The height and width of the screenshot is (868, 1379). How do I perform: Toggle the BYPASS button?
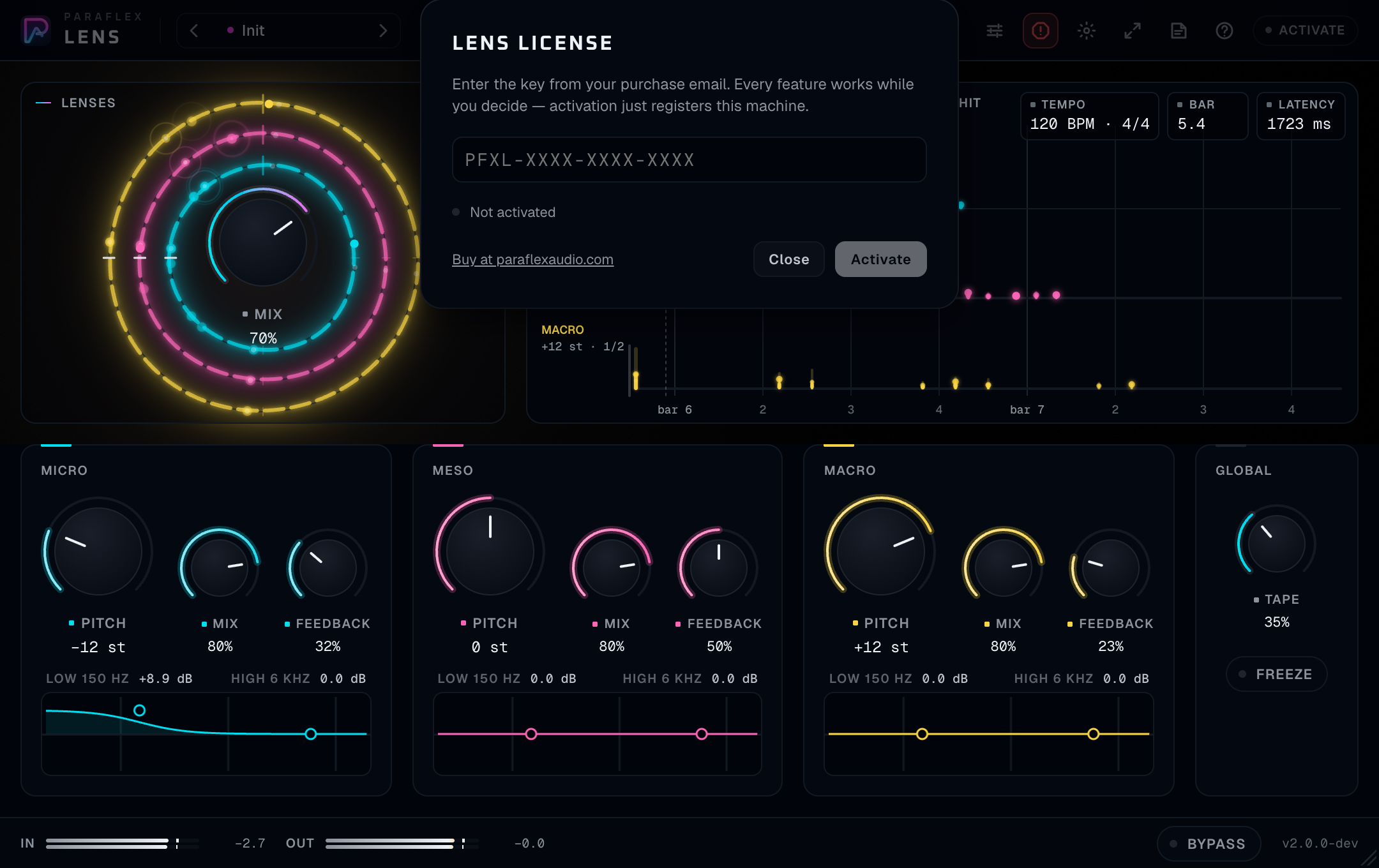[x=1209, y=844]
